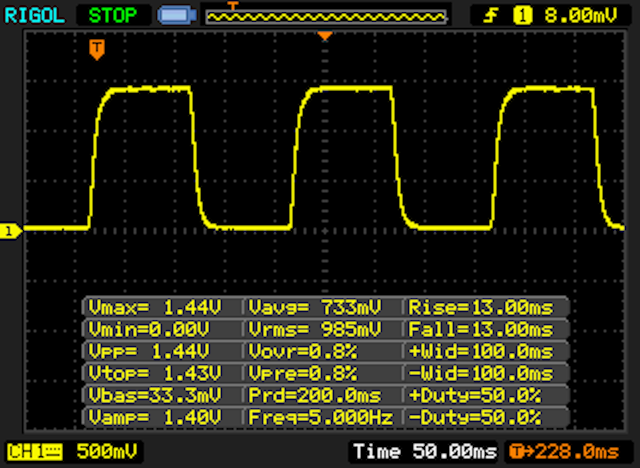The image size is (640, 468).
Task: Click the Time 50.00ms timebase readout
Action: coord(425,452)
